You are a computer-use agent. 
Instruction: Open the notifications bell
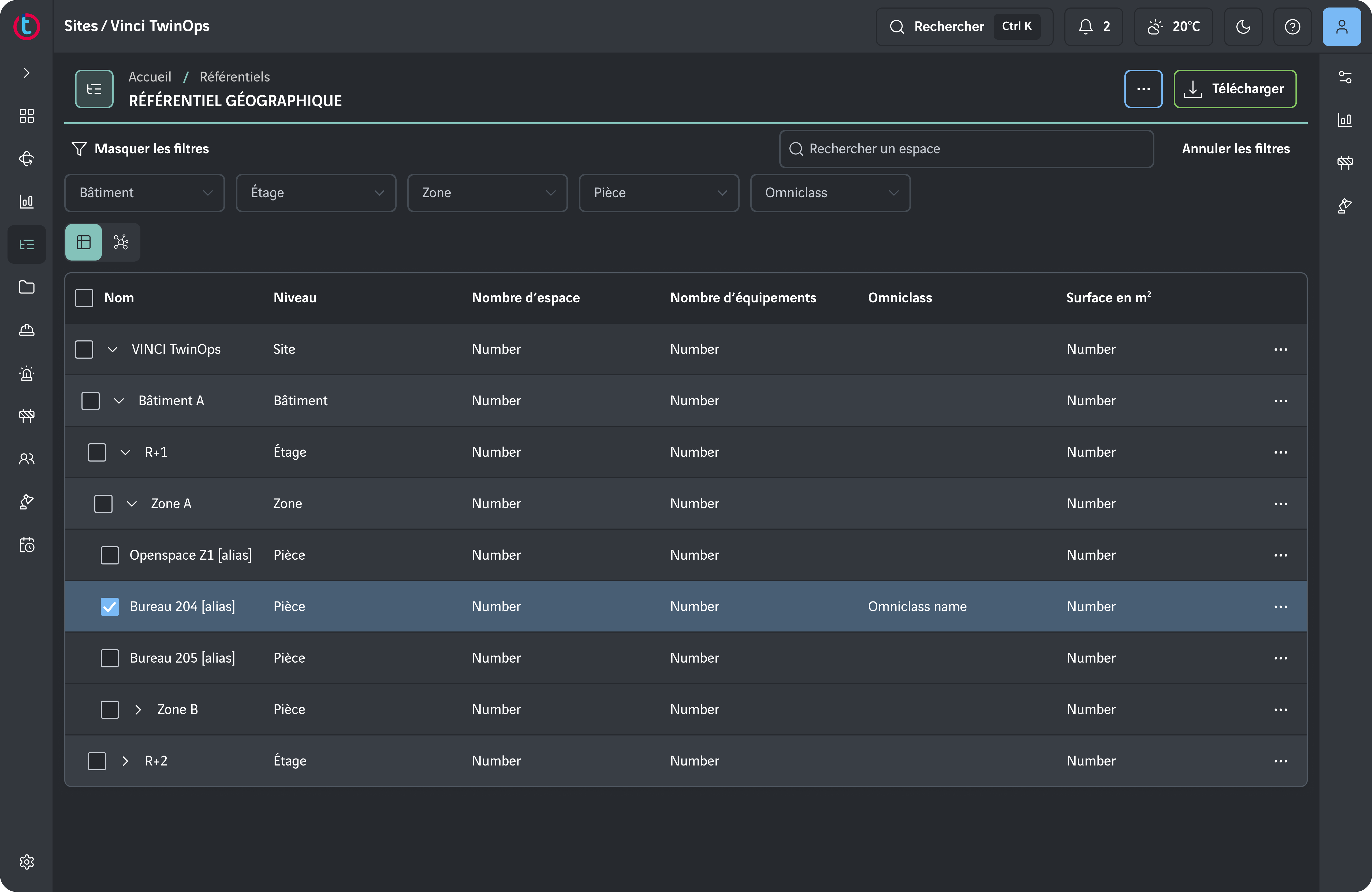click(x=1093, y=27)
